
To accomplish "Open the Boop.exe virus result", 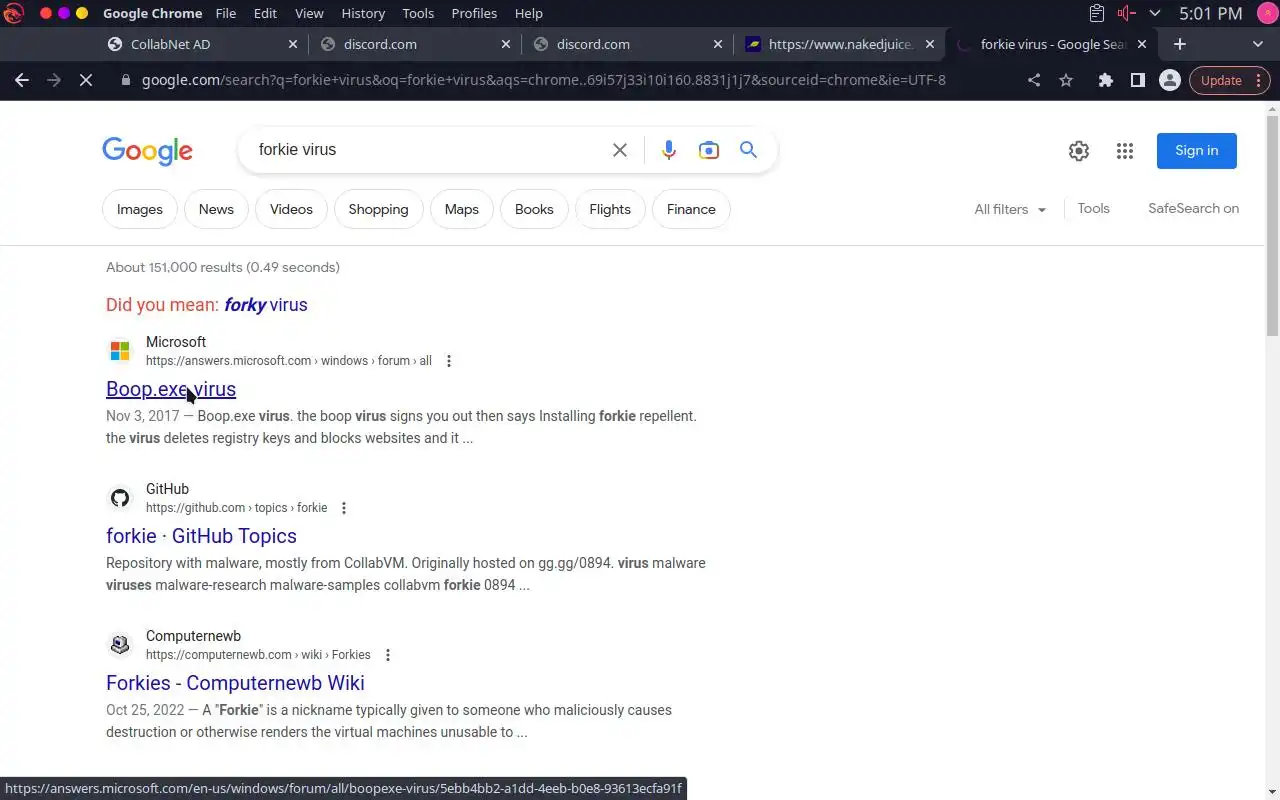I will point(171,389).
